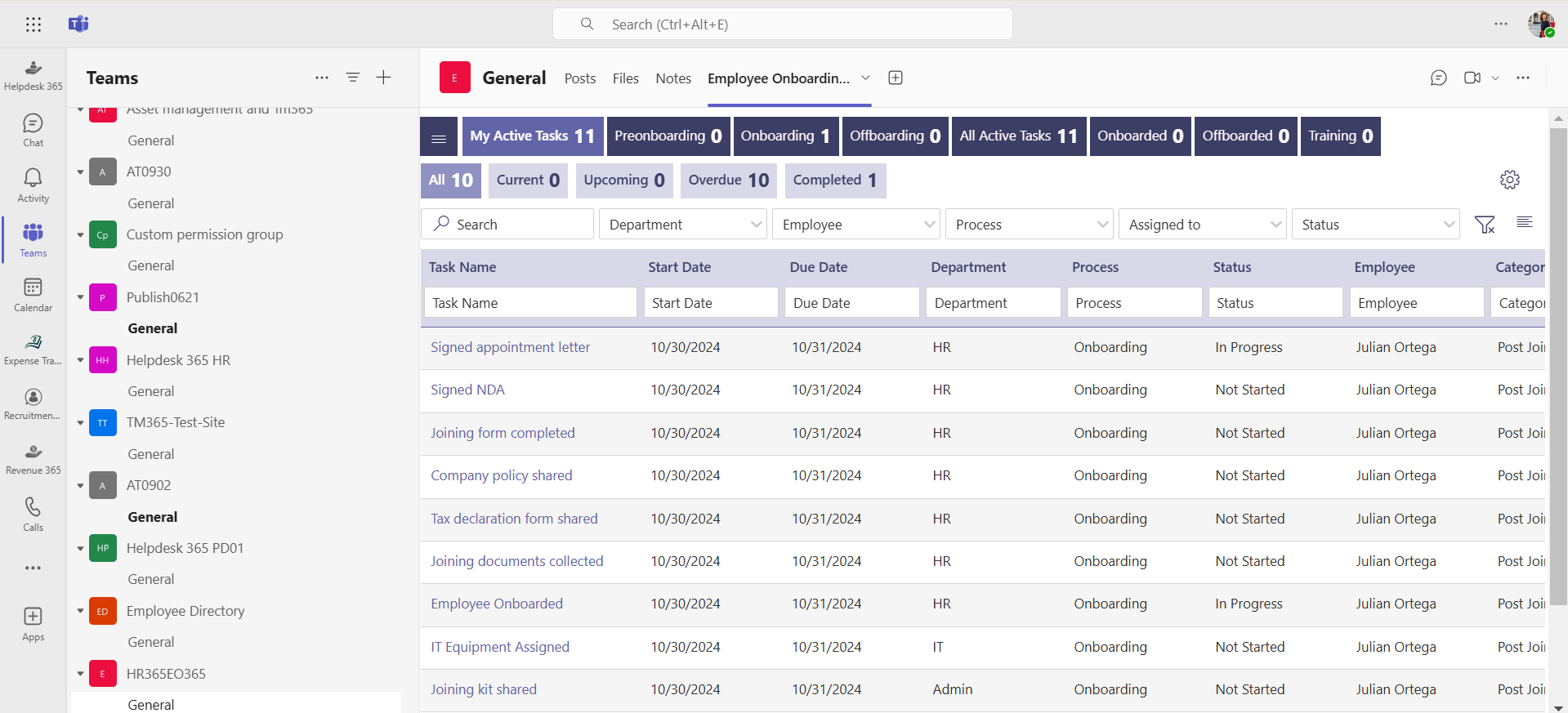Open Activity notifications bell
The image size is (1568, 713).
click(x=34, y=185)
